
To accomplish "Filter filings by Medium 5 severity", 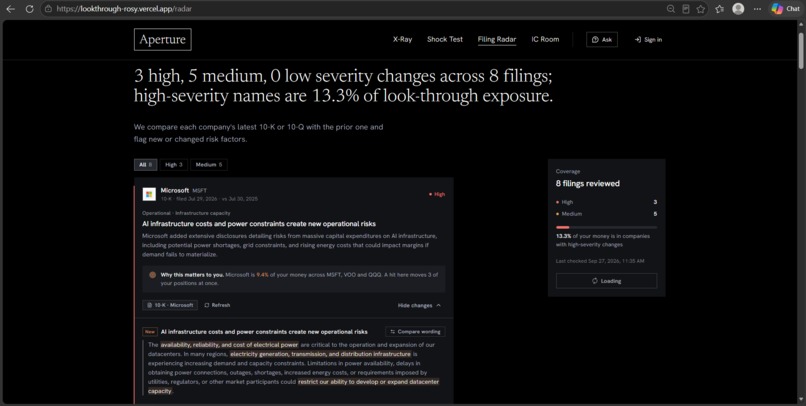I will tap(209, 164).
